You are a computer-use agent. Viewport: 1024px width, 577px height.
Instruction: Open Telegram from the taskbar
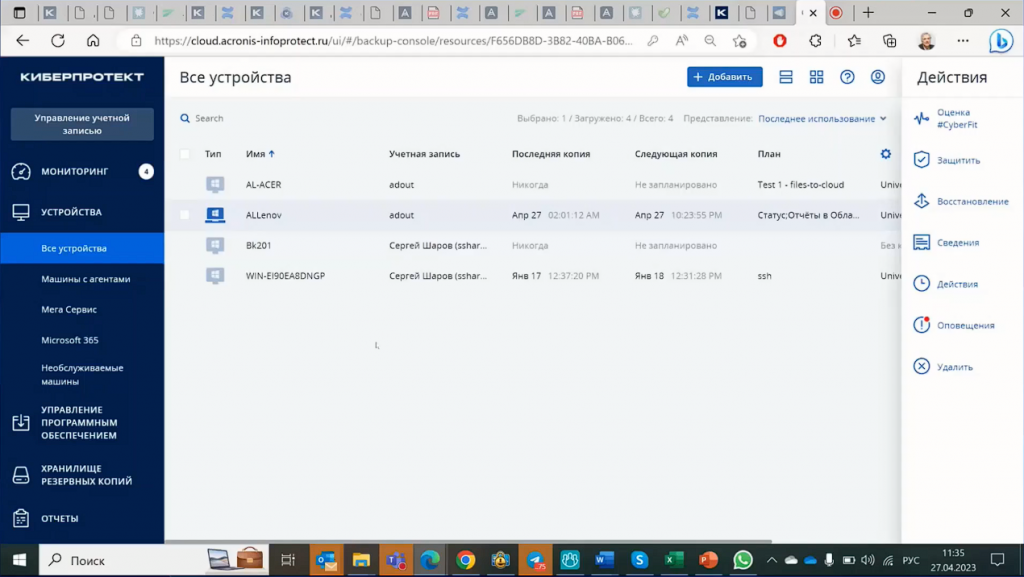536,560
